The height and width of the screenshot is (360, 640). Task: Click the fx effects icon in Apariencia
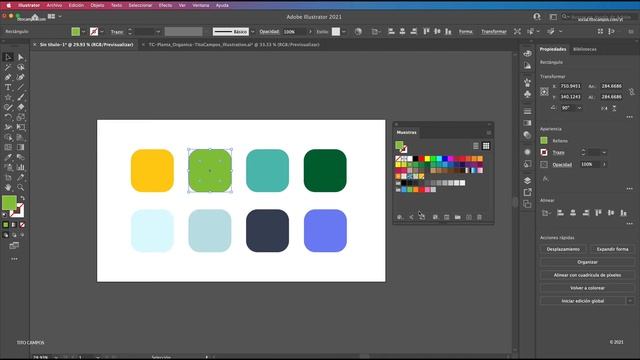coord(546,179)
